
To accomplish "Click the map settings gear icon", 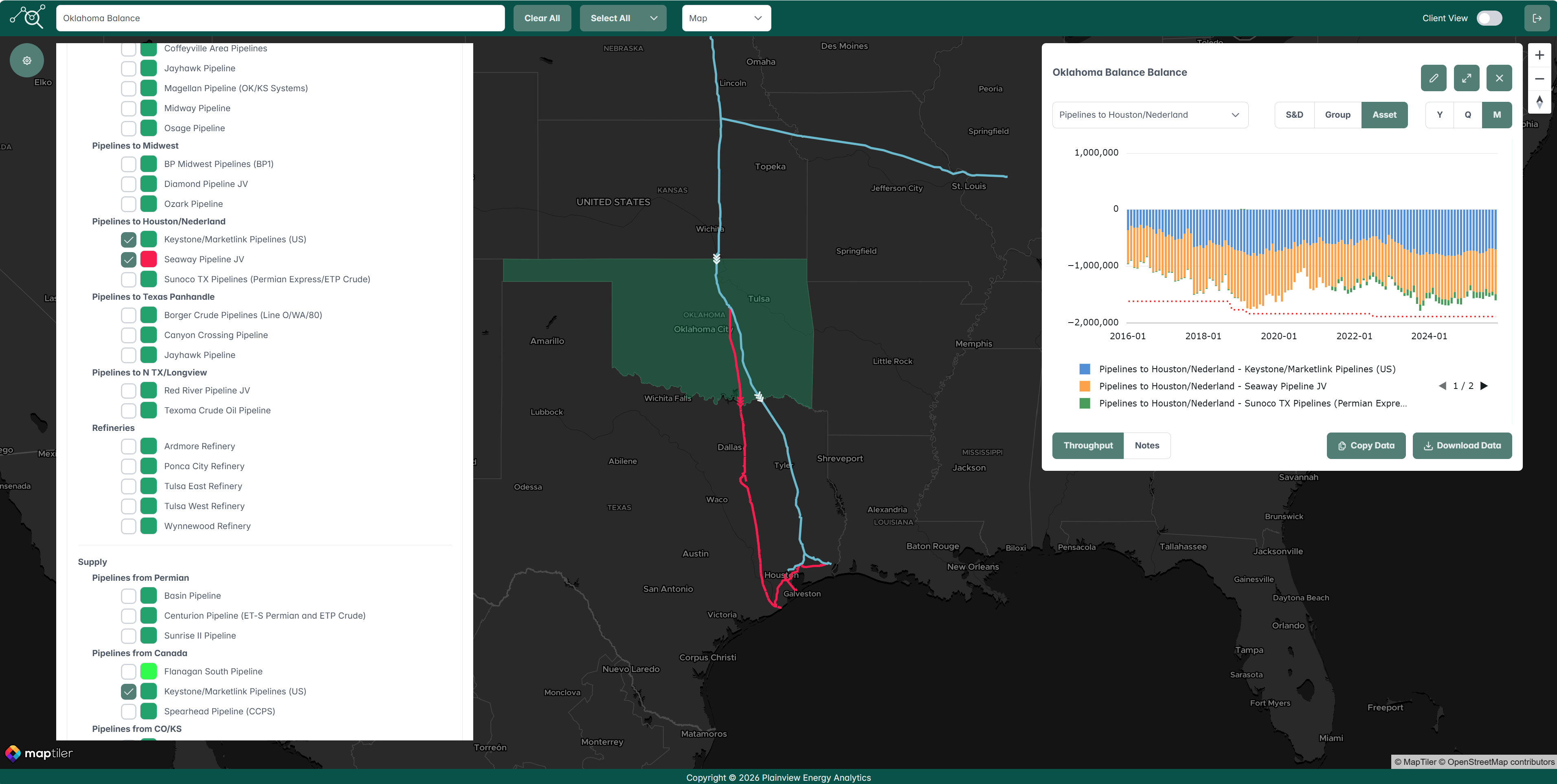I will 26,60.
